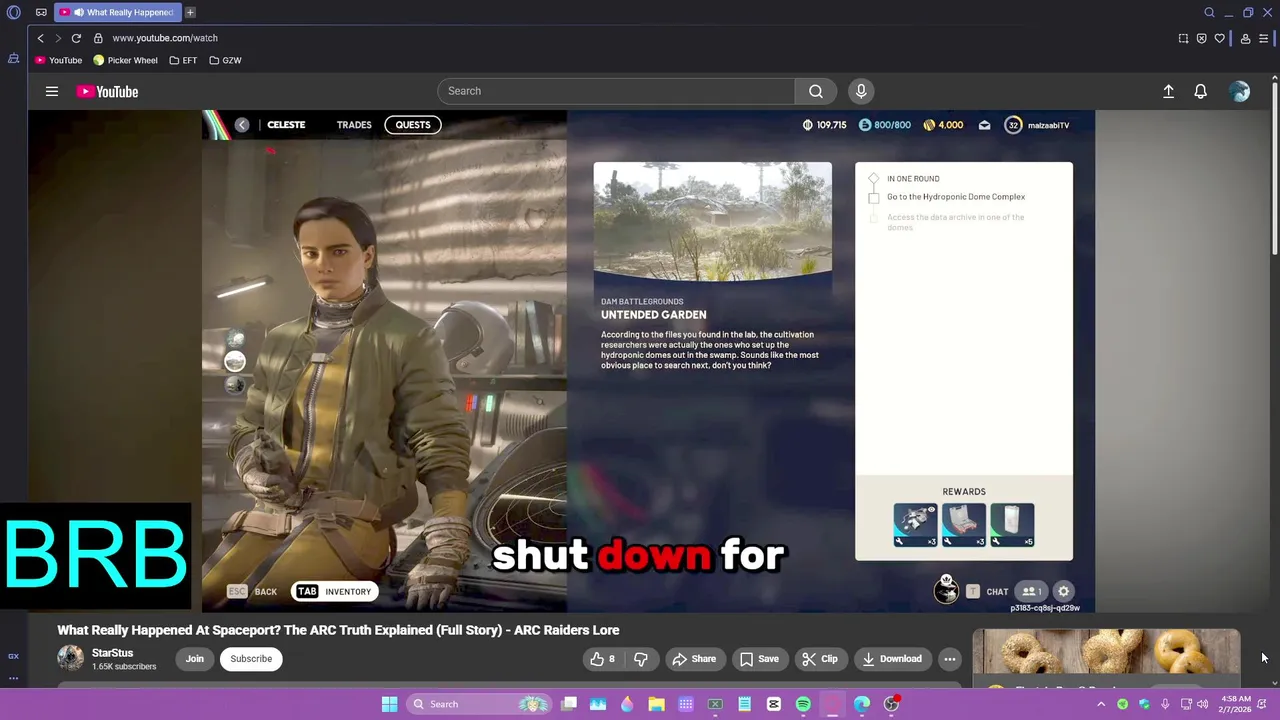Image resolution: width=1280 pixels, height=720 pixels.
Task: Open the YouTube guide hamburger menu
Action: coord(52,91)
